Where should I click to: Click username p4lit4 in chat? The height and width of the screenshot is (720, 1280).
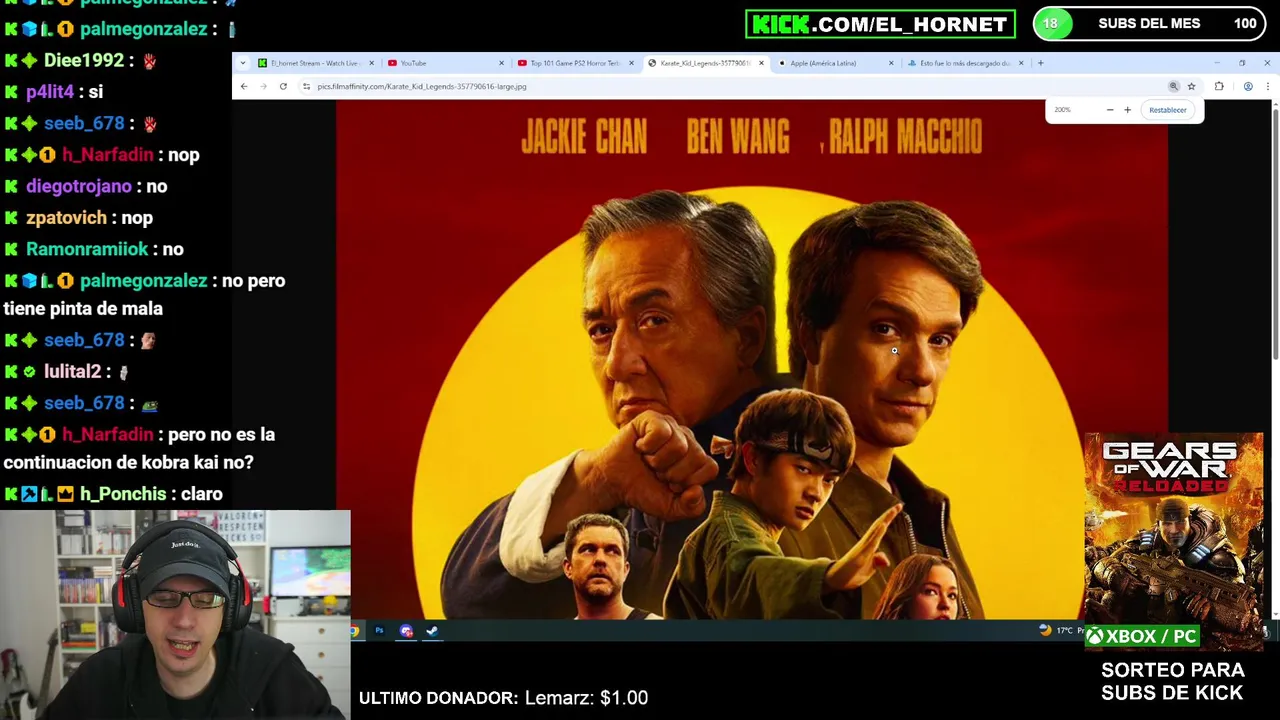click(x=50, y=92)
